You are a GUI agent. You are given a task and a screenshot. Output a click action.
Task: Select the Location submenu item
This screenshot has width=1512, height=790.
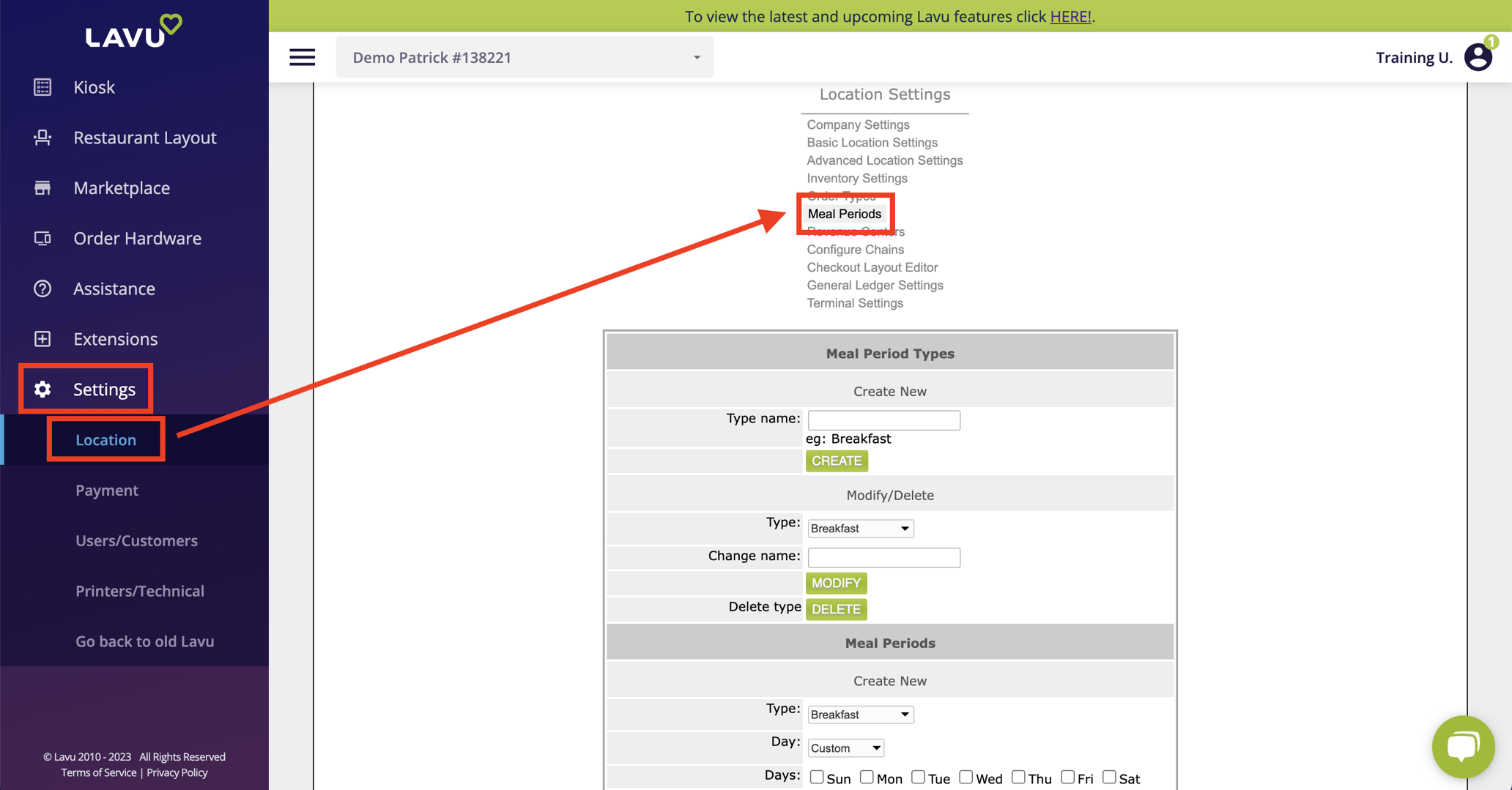click(105, 440)
